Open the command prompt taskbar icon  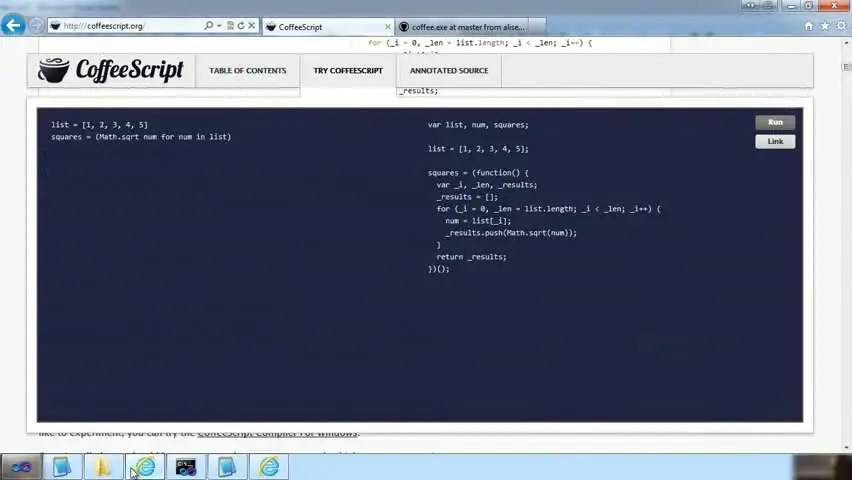tap(186, 467)
